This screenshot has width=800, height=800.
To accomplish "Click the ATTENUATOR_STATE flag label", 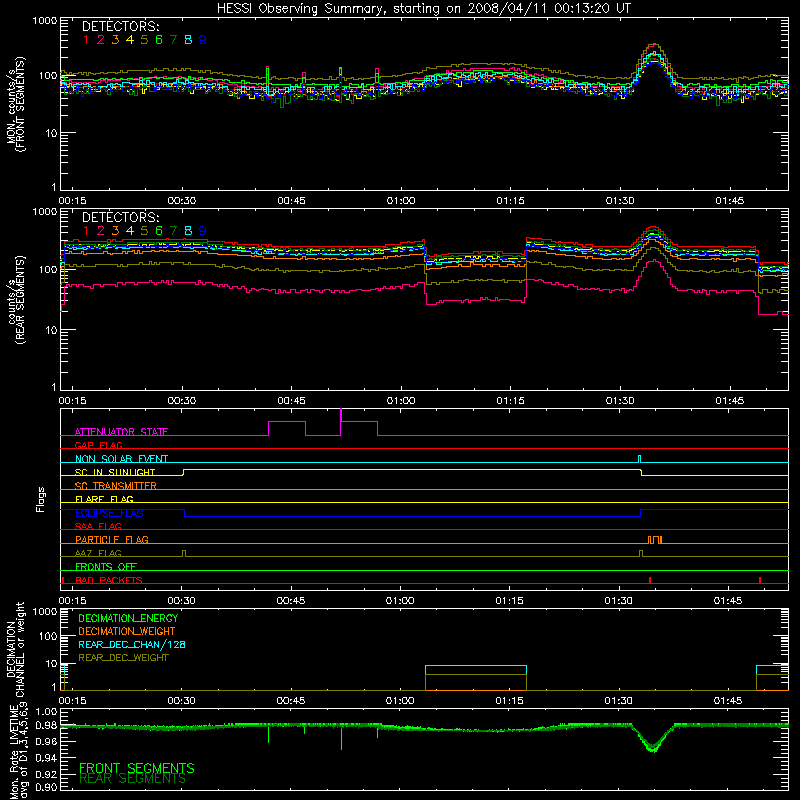I will pos(121,432).
